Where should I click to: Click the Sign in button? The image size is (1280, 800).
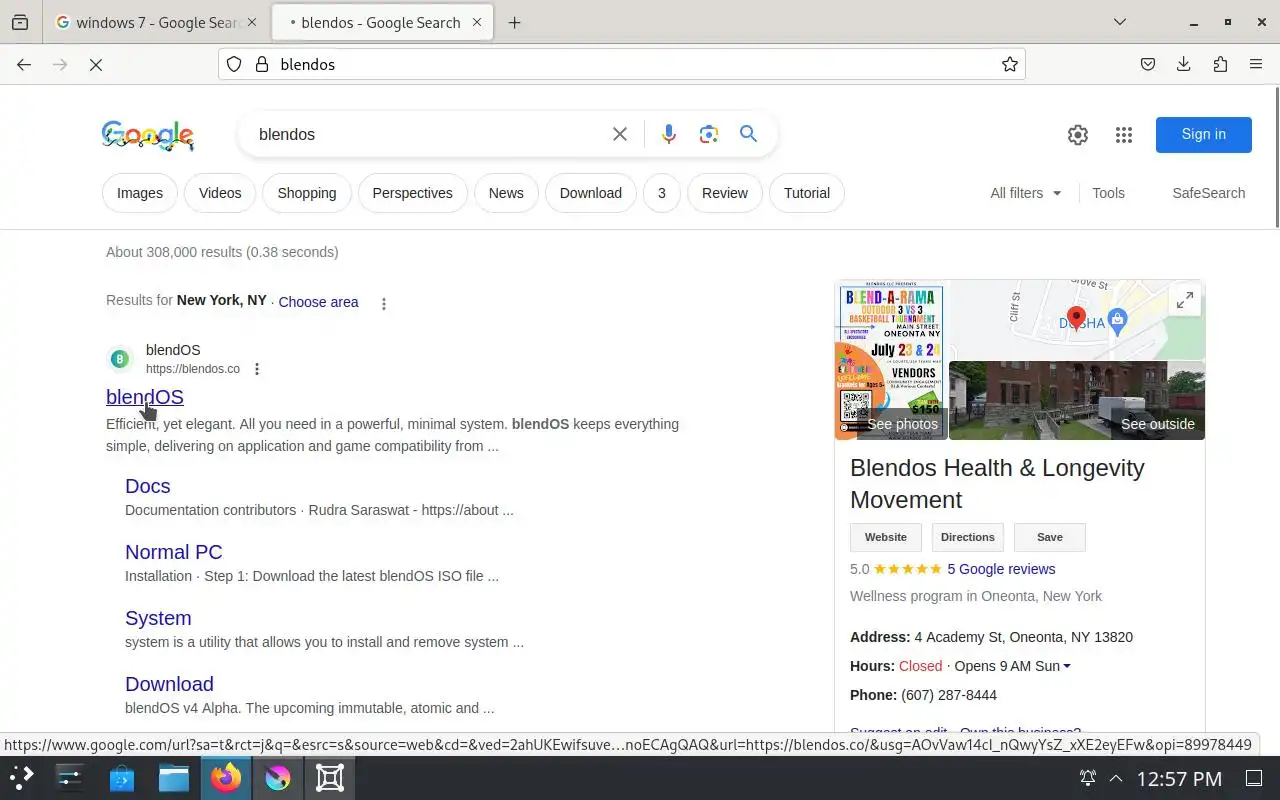click(x=1203, y=134)
